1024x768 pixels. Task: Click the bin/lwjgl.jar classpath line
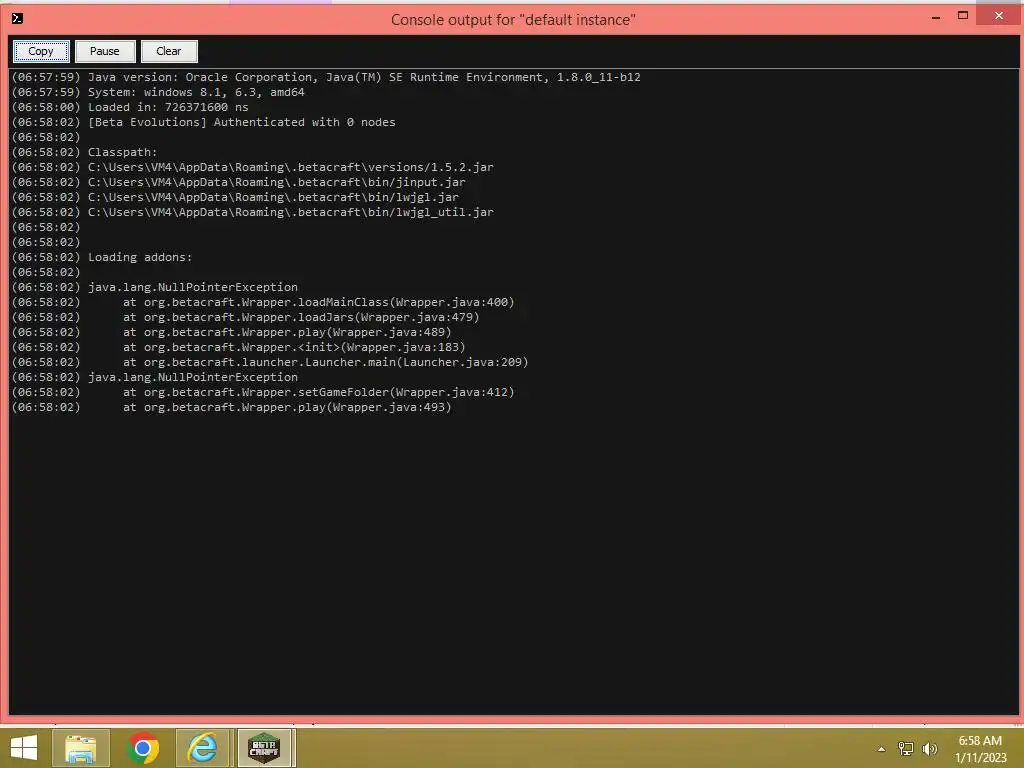[235, 197]
